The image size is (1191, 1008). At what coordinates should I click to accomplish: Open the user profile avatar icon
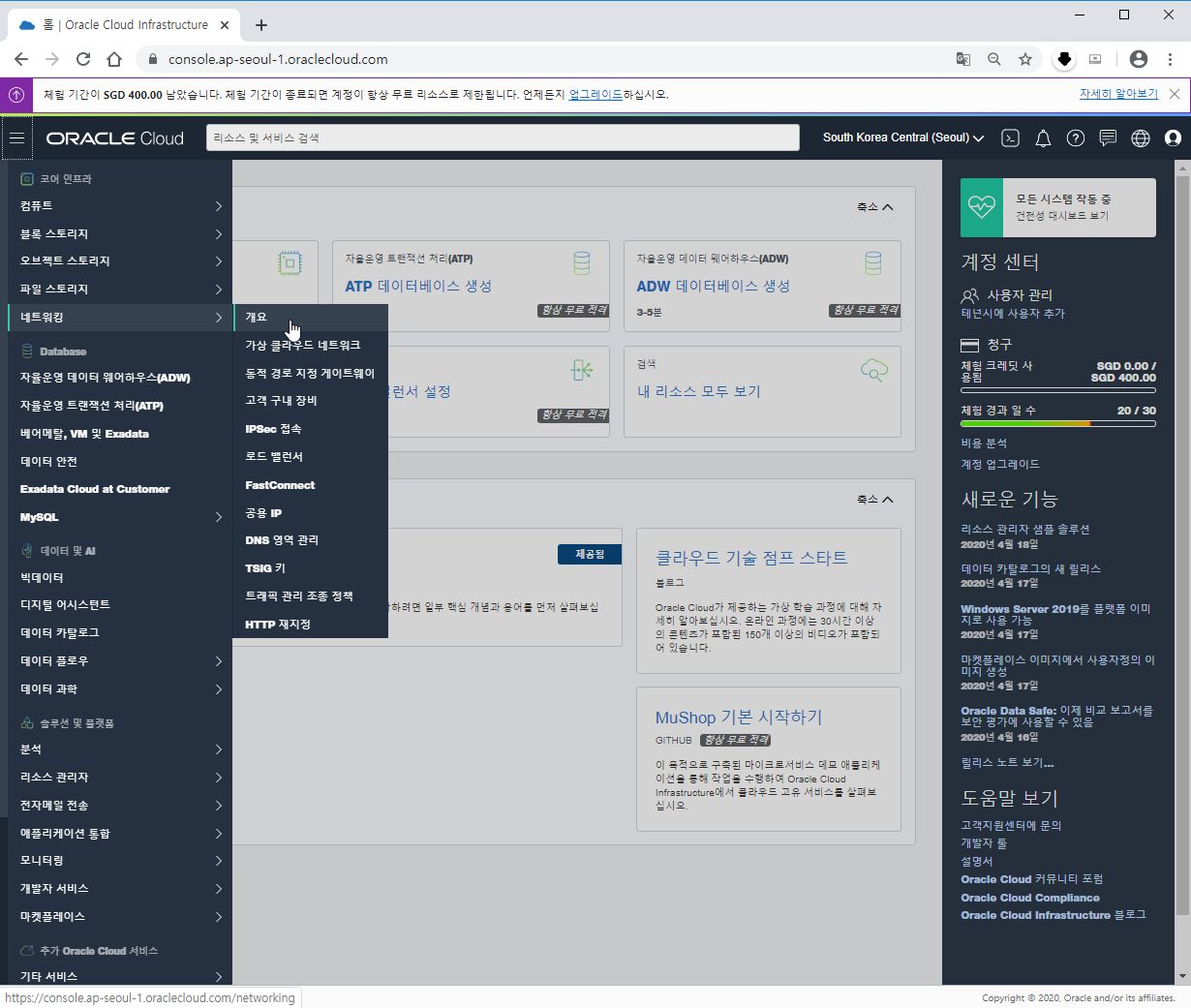coord(1173,138)
